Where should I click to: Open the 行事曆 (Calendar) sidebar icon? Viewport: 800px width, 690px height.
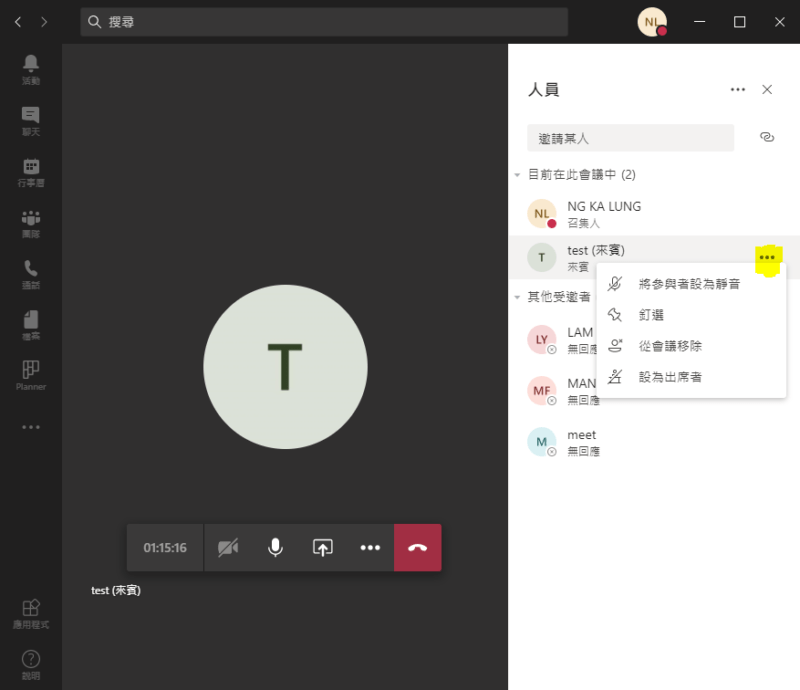click(30, 171)
